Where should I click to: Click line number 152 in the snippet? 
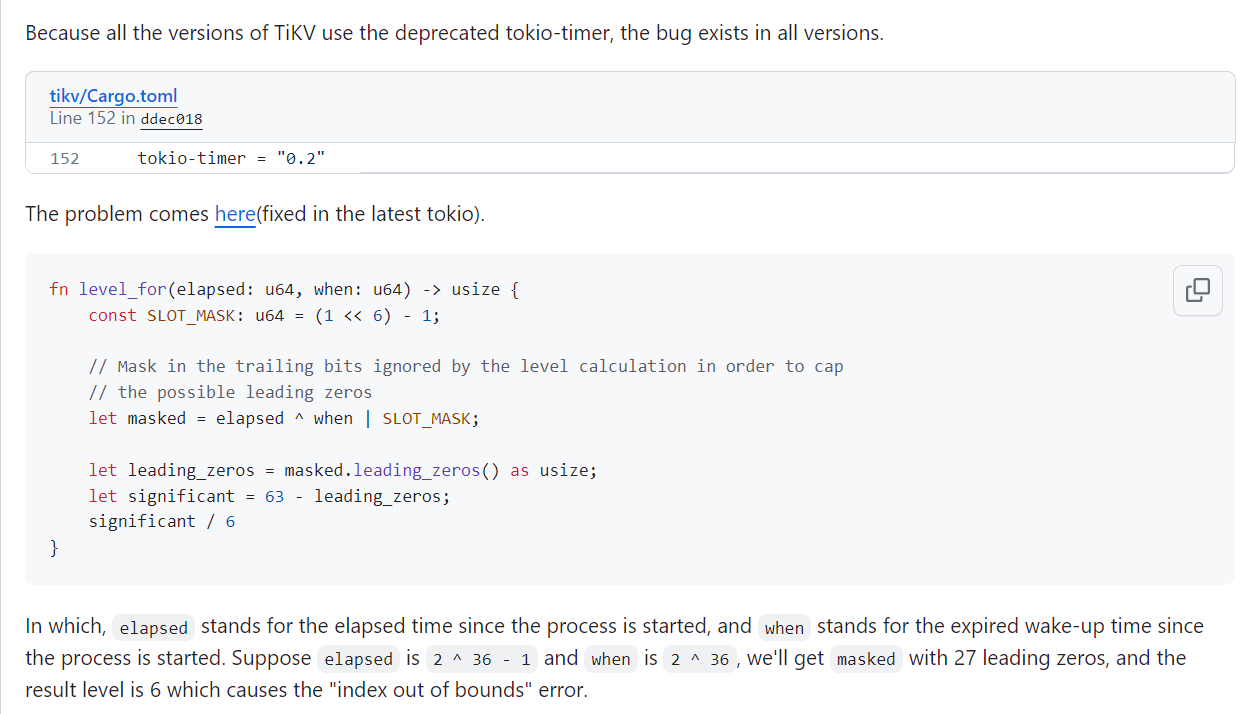(x=64, y=158)
